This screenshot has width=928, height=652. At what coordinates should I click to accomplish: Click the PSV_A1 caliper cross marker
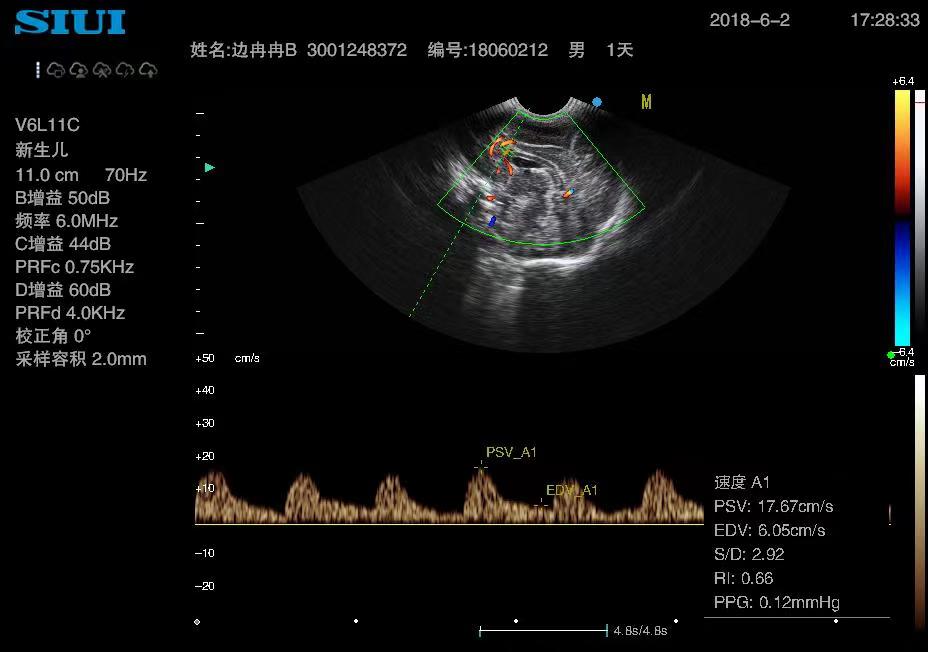[x=481, y=466]
